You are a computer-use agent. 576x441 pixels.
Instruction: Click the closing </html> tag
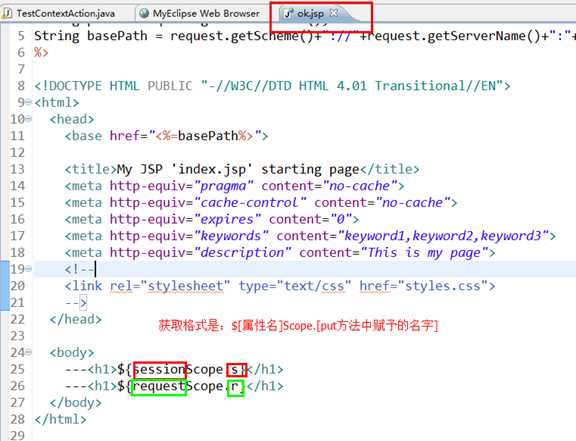(x=61, y=419)
